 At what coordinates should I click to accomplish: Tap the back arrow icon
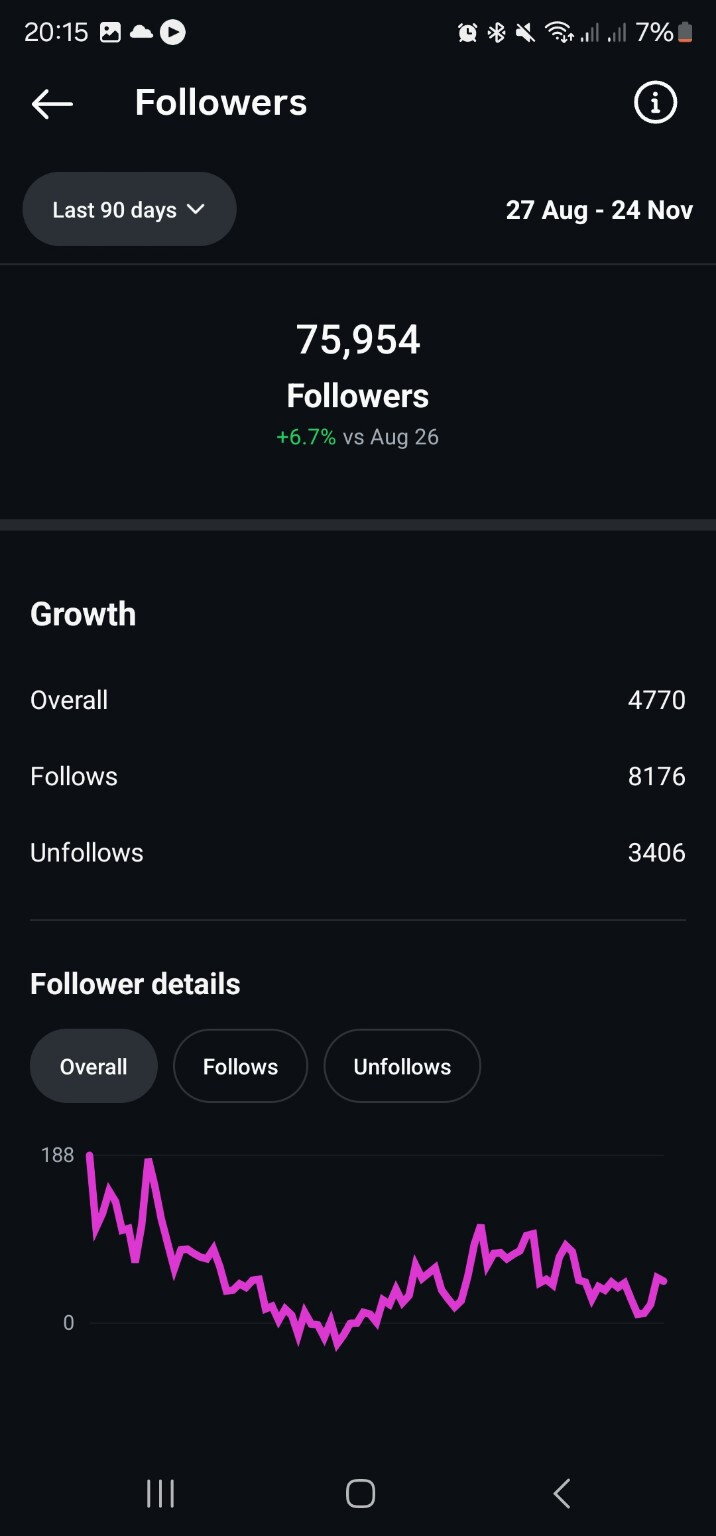52,103
